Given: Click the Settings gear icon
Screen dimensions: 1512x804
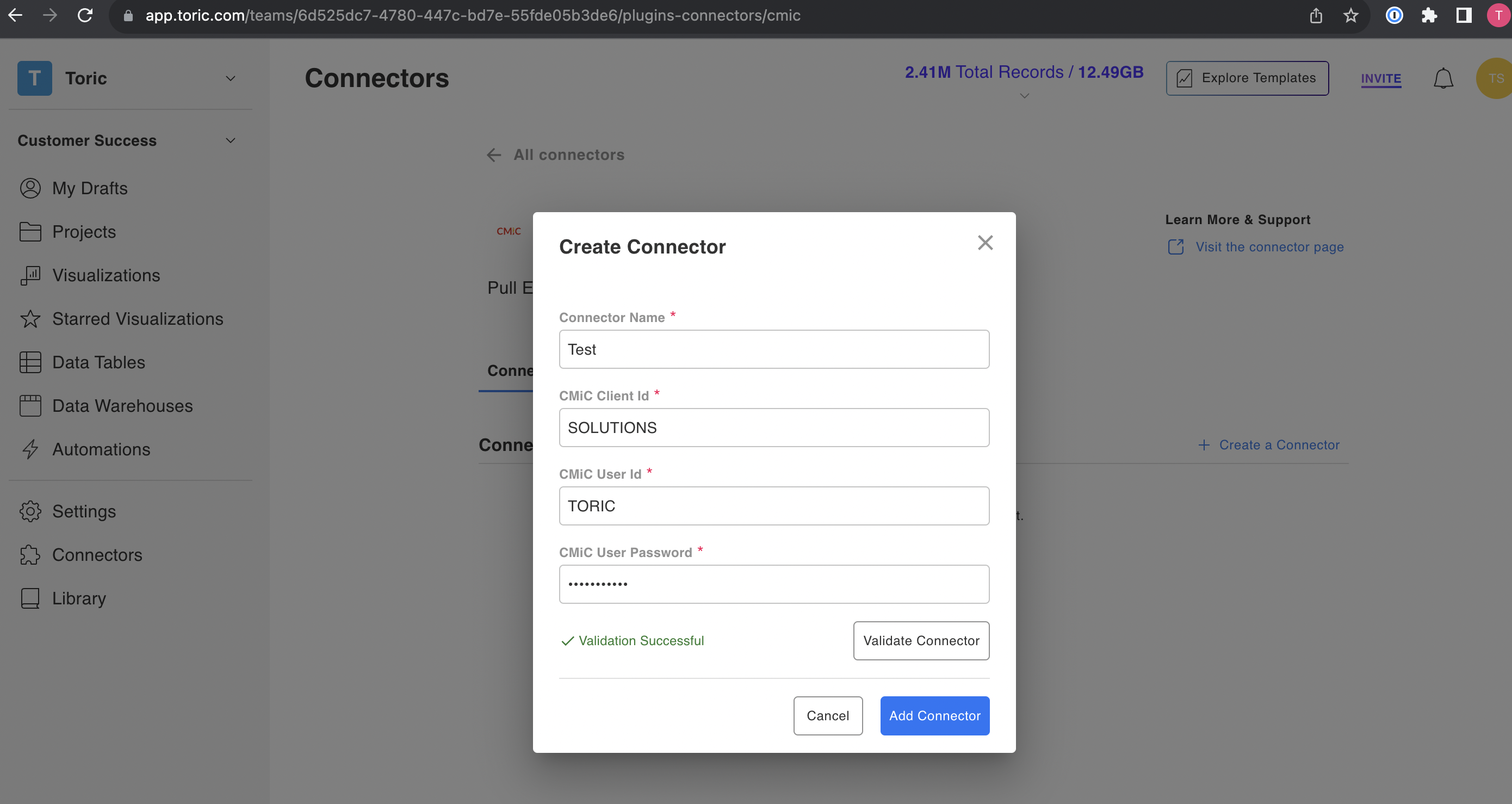Looking at the screenshot, I should [x=30, y=511].
